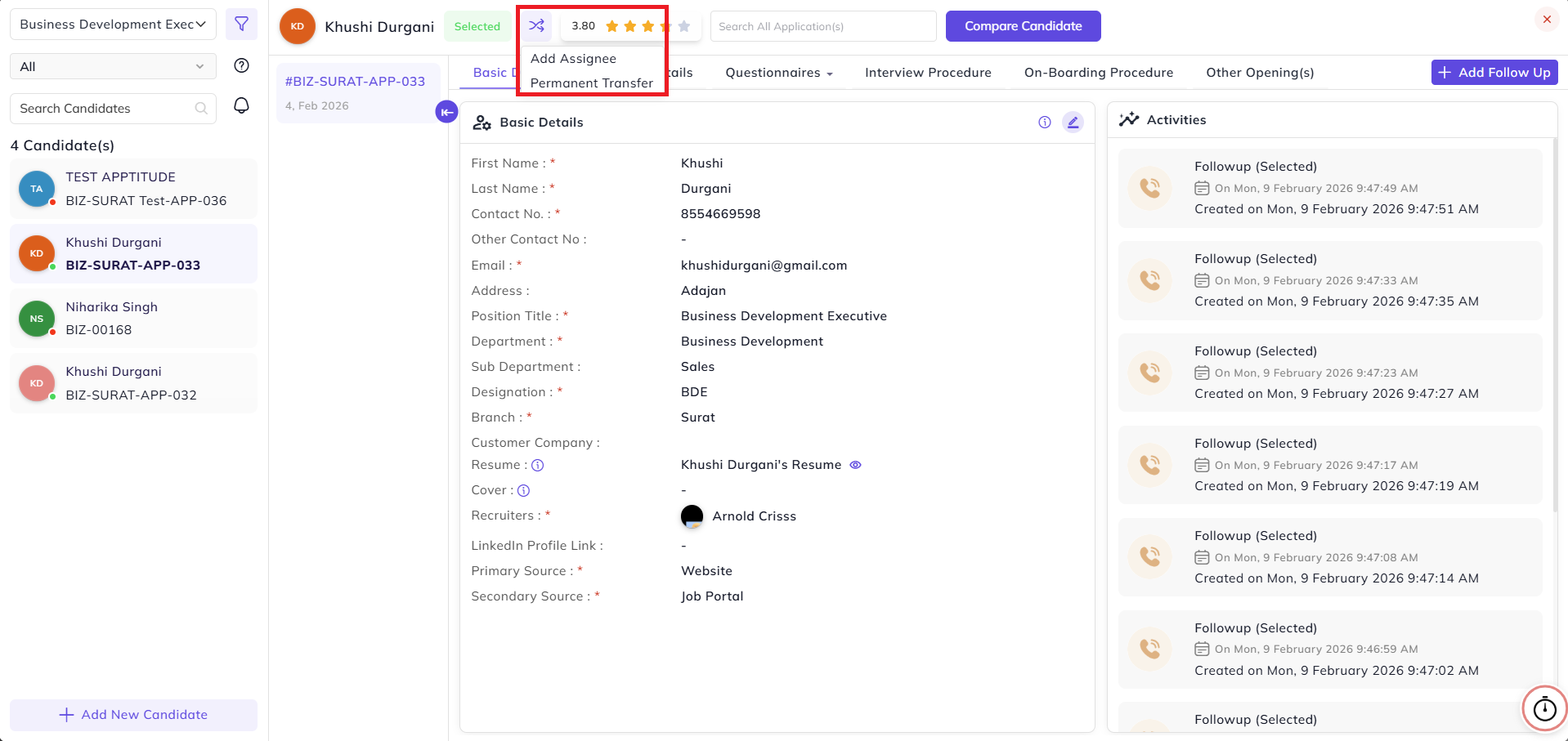
Task: Edit Basic Details with the pencil icon
Action: 1073,123
